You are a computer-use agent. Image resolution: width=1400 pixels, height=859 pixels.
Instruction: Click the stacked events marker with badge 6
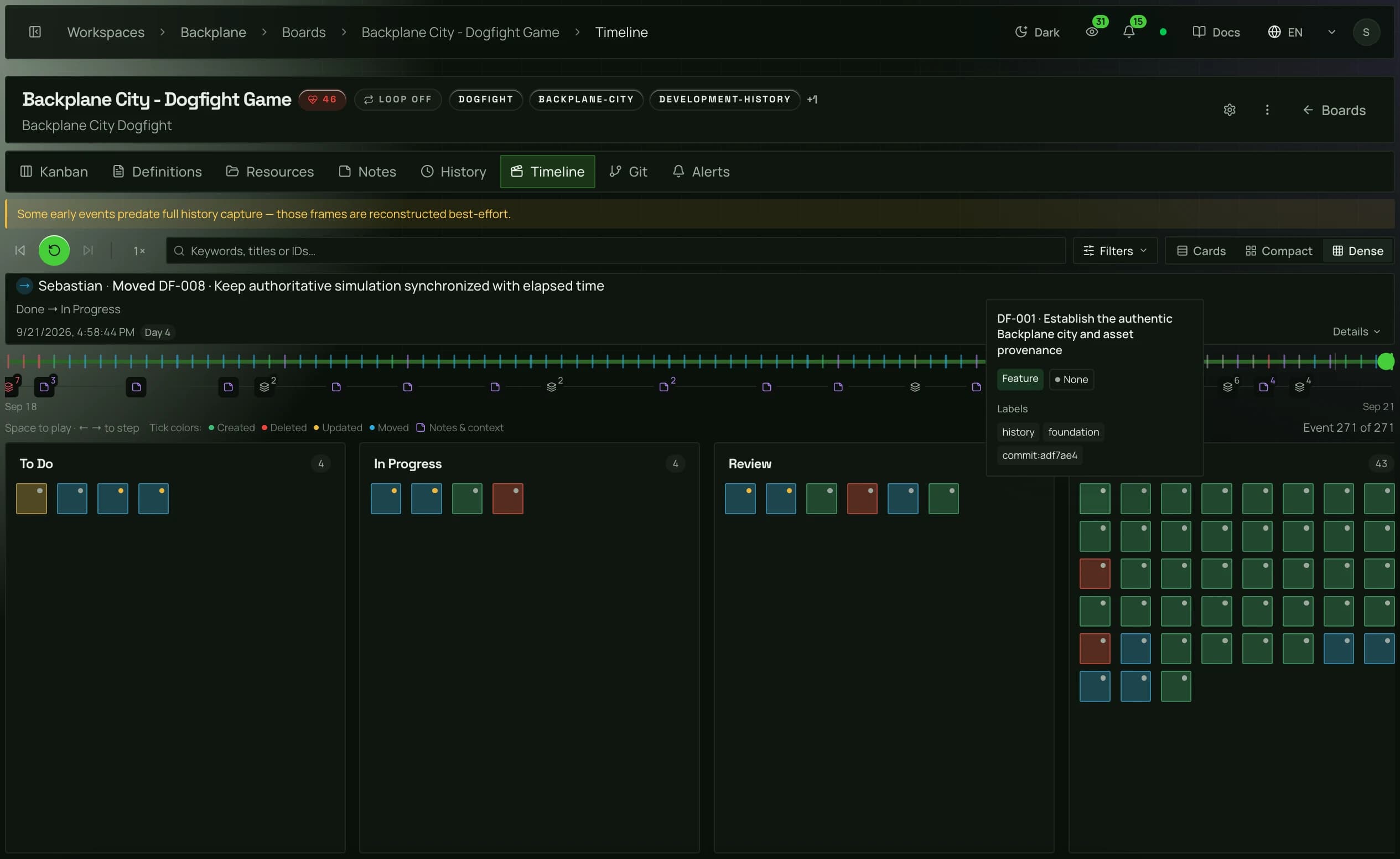[x=1229, y=386]
